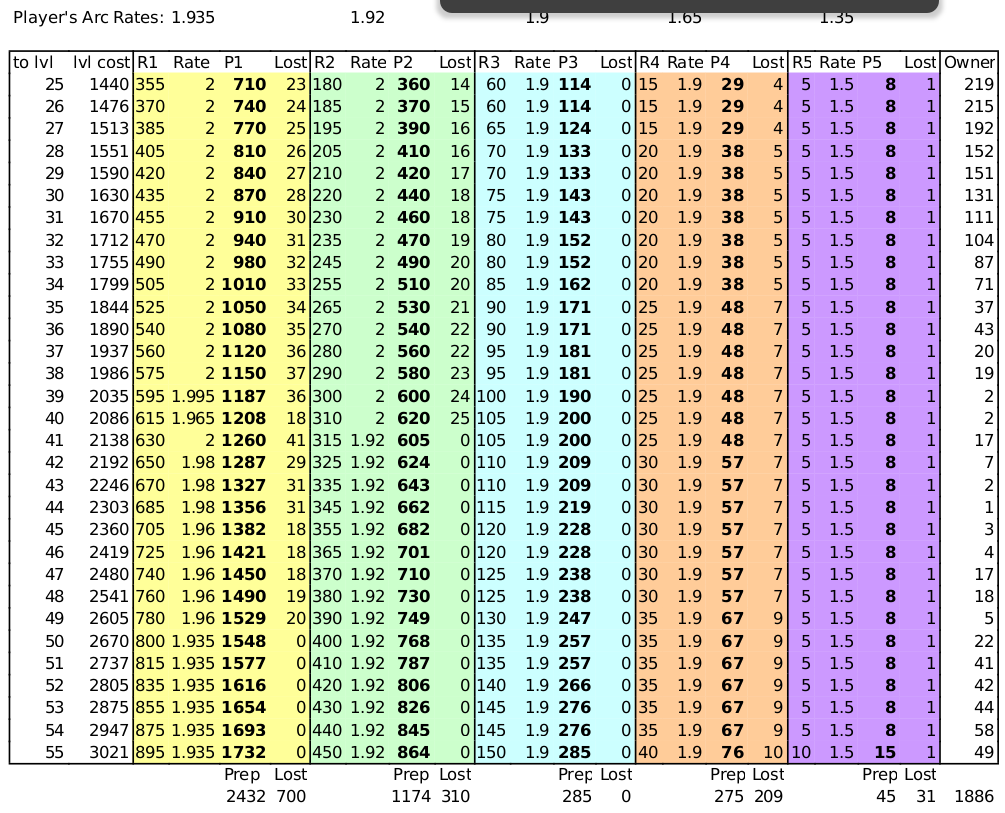Click the R5 column header

point(802,62)
